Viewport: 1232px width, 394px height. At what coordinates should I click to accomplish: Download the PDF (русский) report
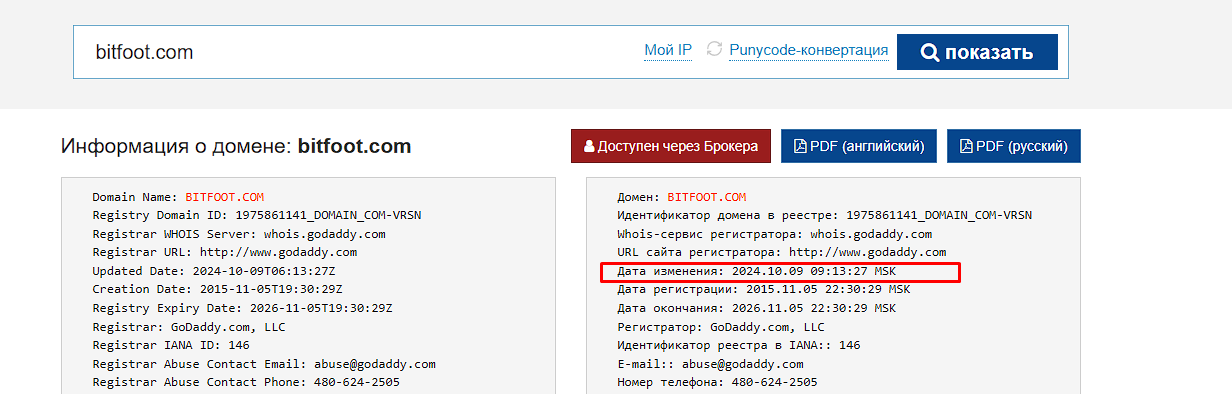[x=1014, y=146]
